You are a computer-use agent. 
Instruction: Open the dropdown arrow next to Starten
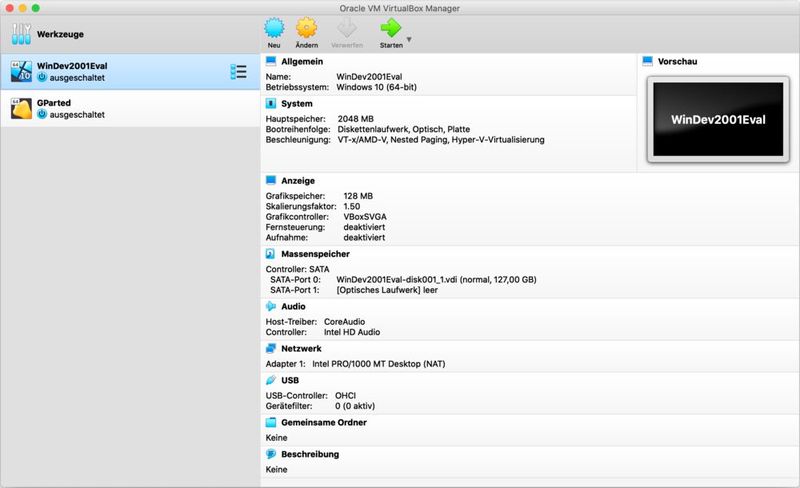point(409,39)
